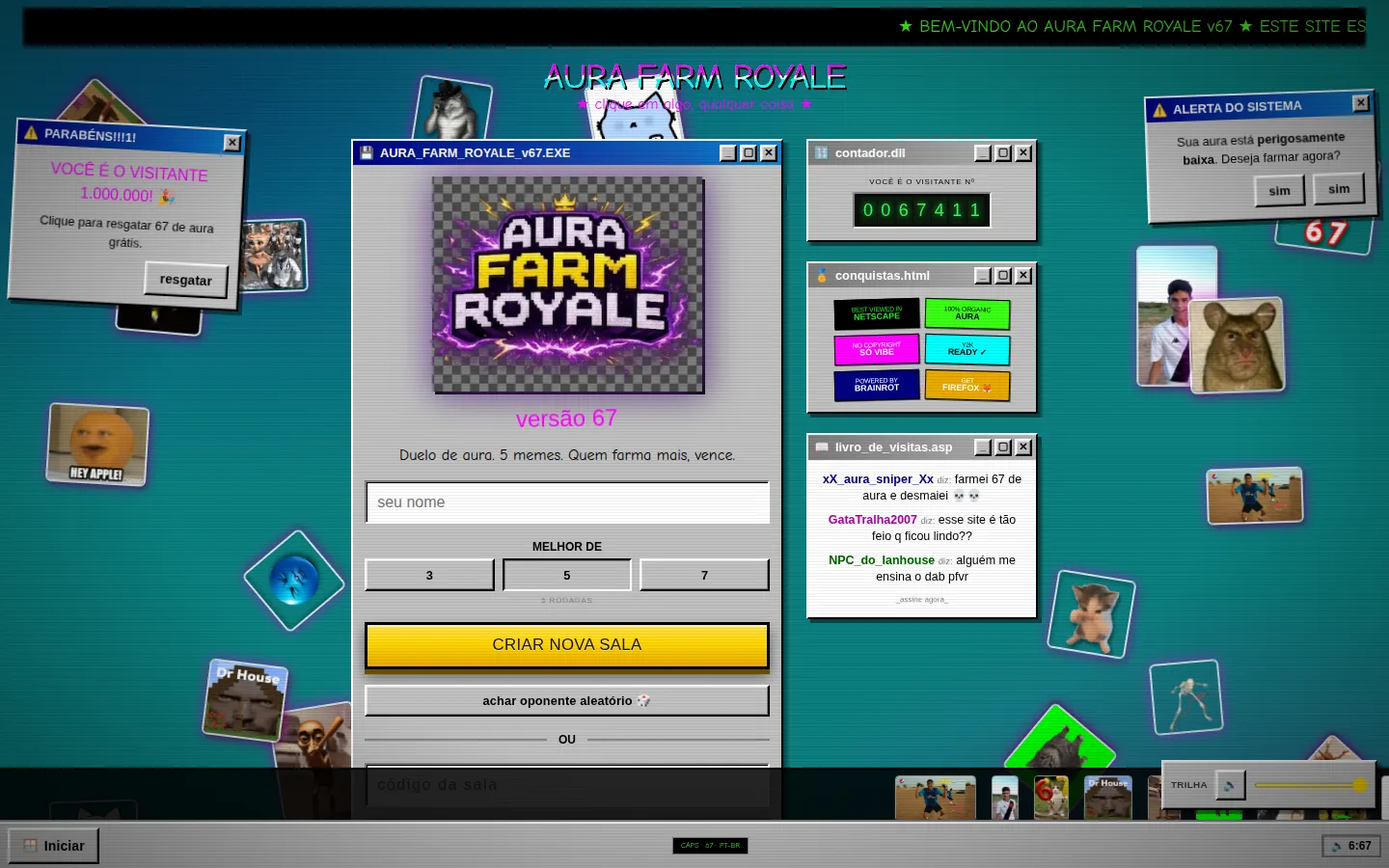This screenshot has width=1389, height=868.
Task: Click the Y2K Ready badge
Action: (967, 349)
